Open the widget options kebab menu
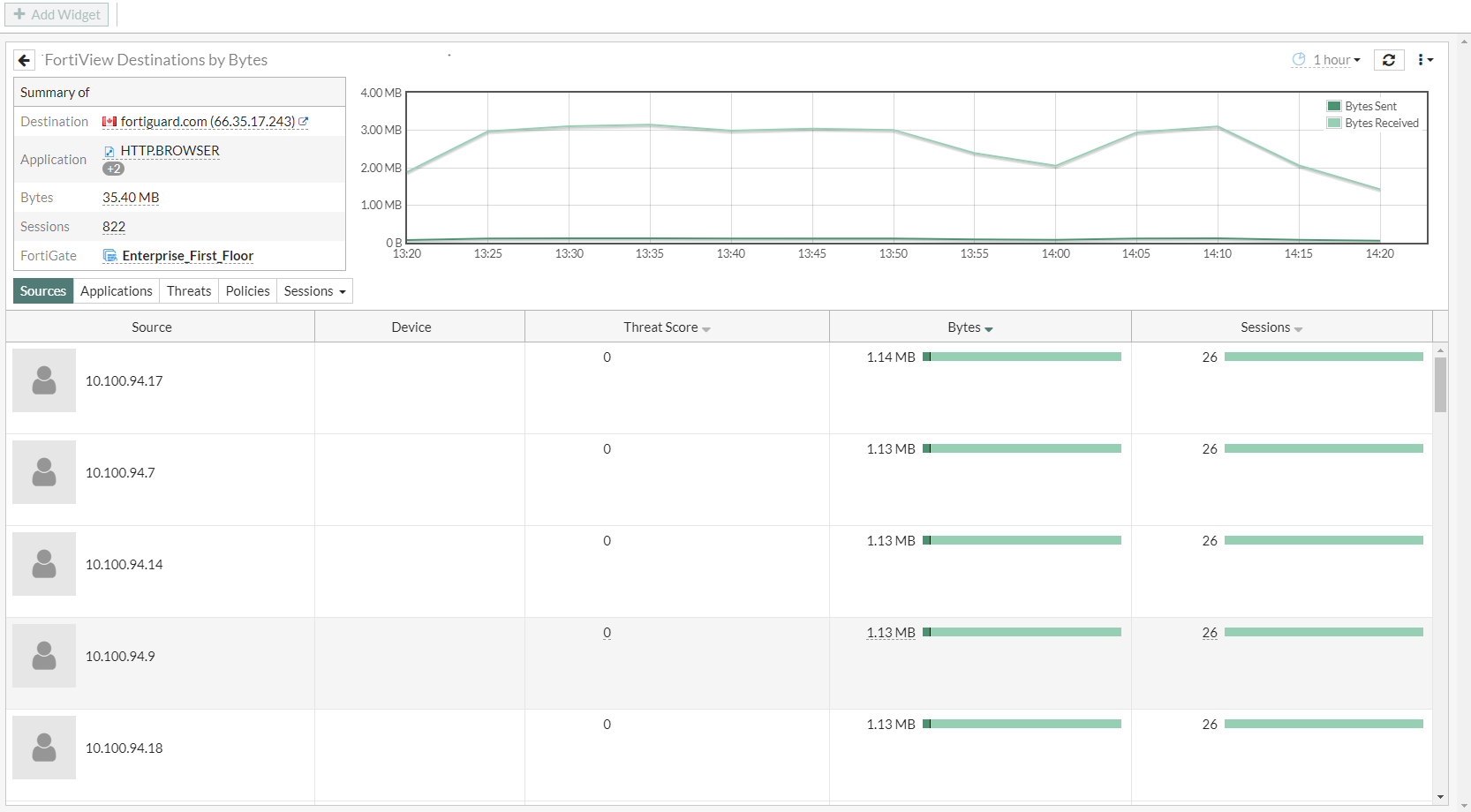The width and height of the screenshot is (1471, 812). pos(1424,60)
